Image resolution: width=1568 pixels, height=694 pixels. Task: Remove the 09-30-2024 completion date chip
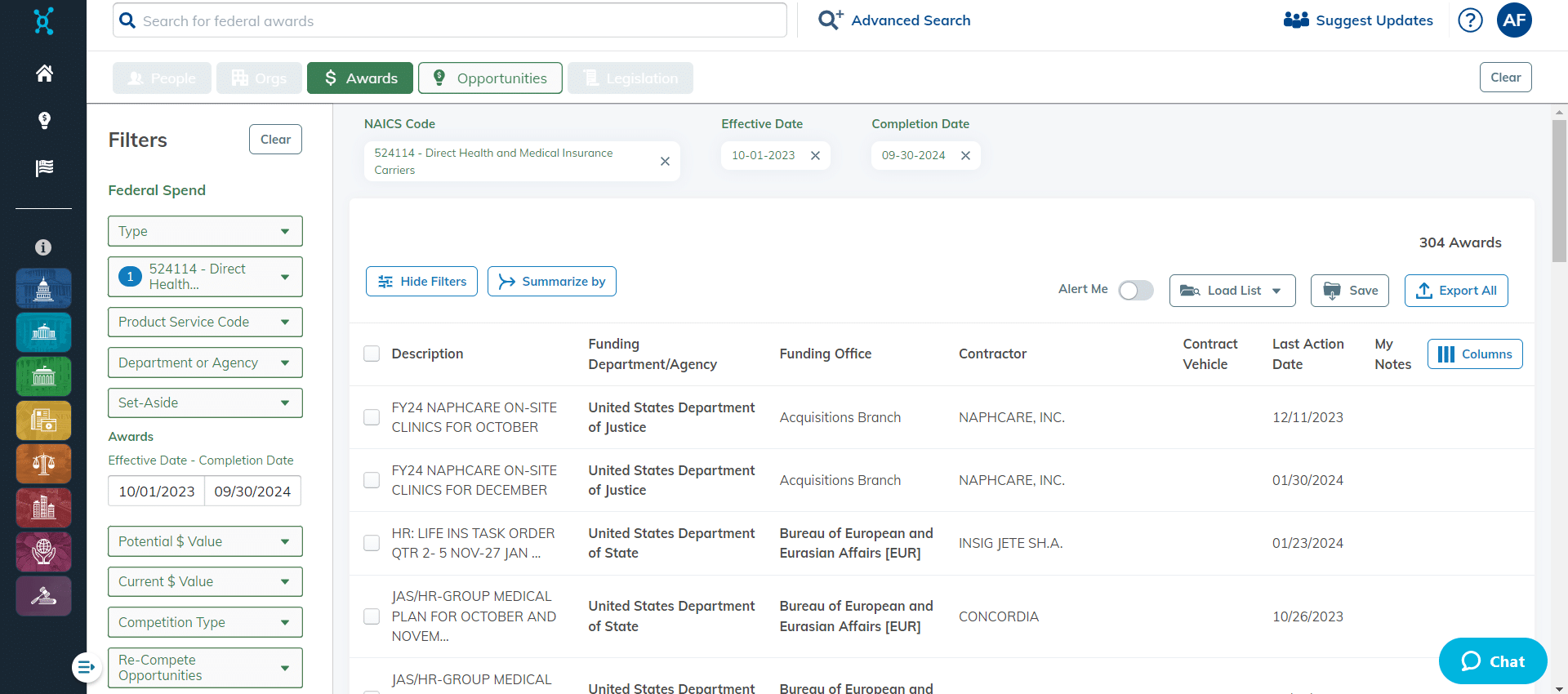[x=965, y=156]
